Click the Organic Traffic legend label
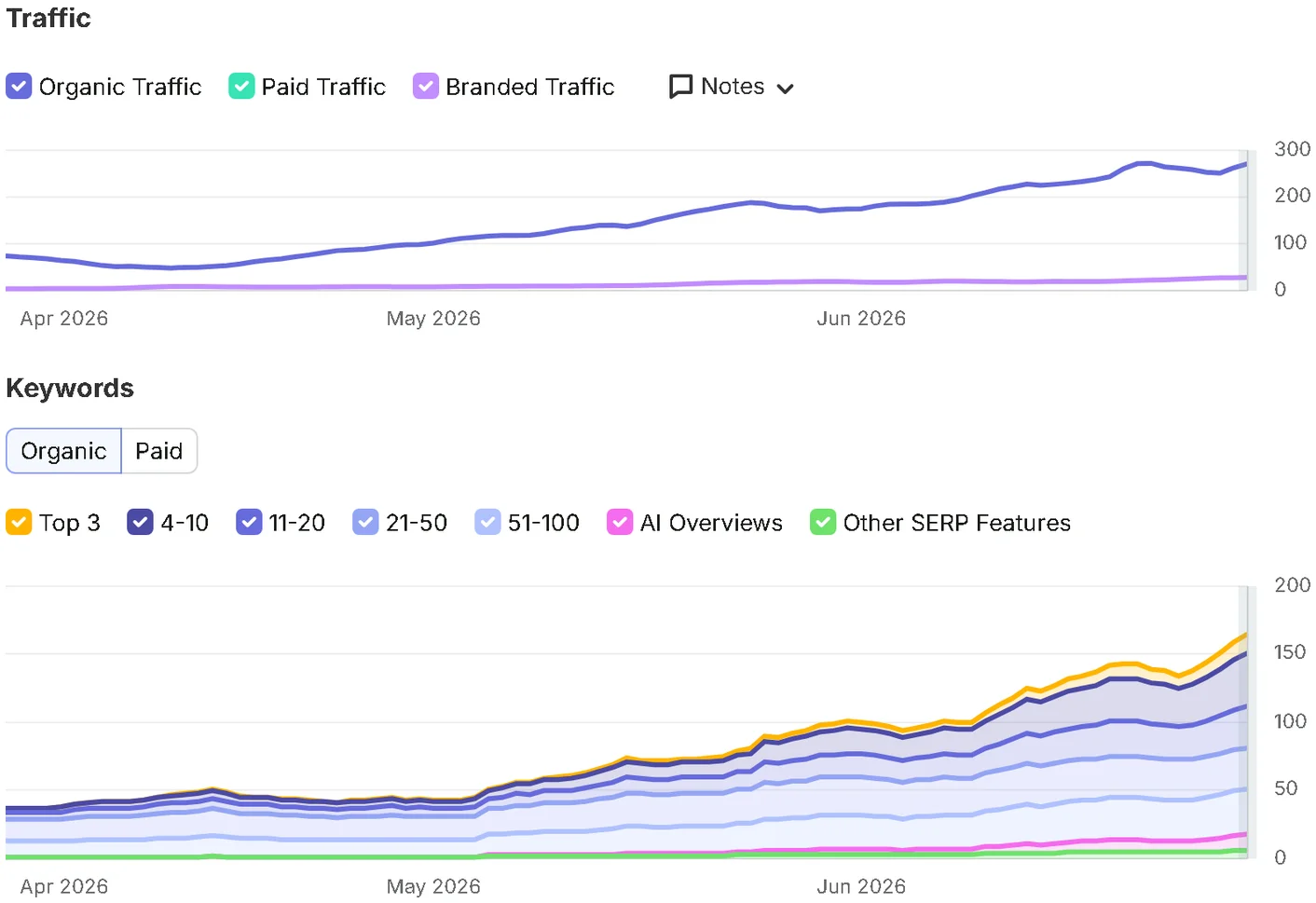Image resolution: width=1316 pixels, height=903 pixels. pyautogui.click(x=120, y=87)
